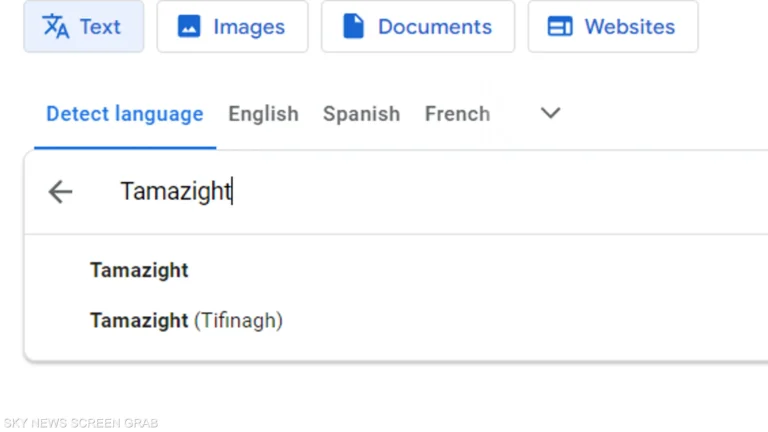This screenshot has width=768, height=432.
Task: Switch to Images translation label
Action: [248, 27]
